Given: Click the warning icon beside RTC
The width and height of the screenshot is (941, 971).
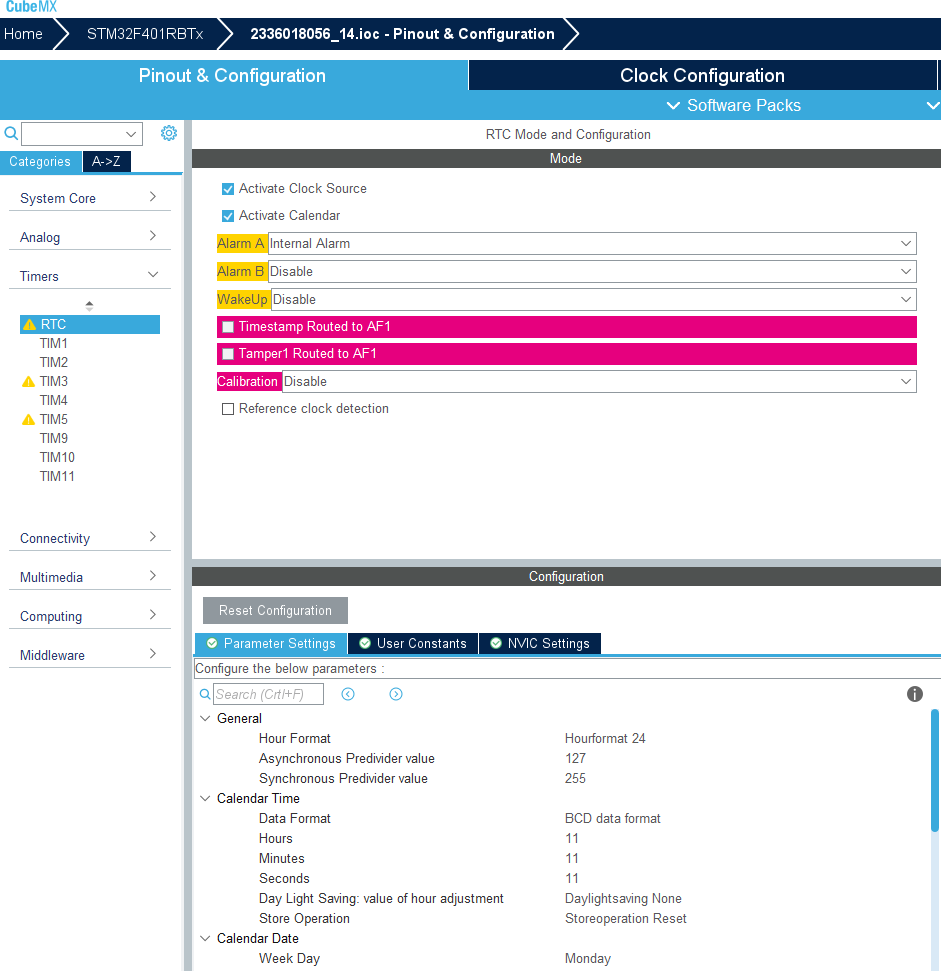Looking at the screenshot, I should [x=29, y=324].
